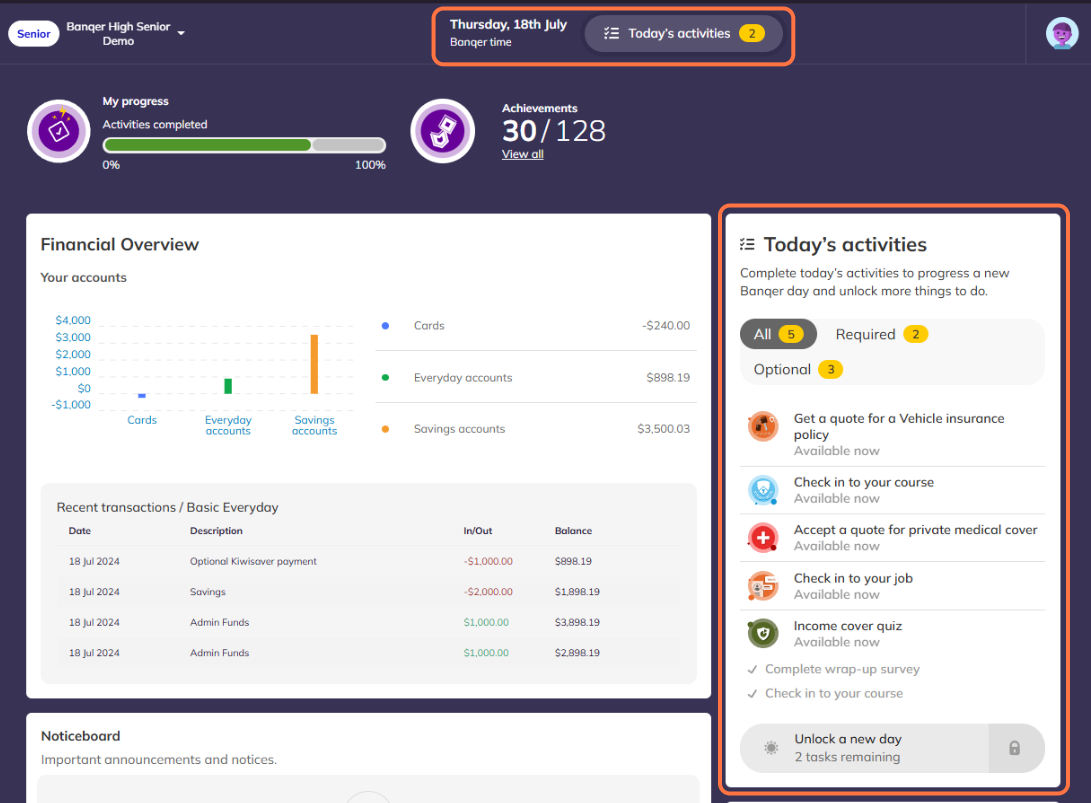This screenshot has height=803, width=1091.
Task: Click the Vehicle insurance activity icon
Action: [763, 427]
